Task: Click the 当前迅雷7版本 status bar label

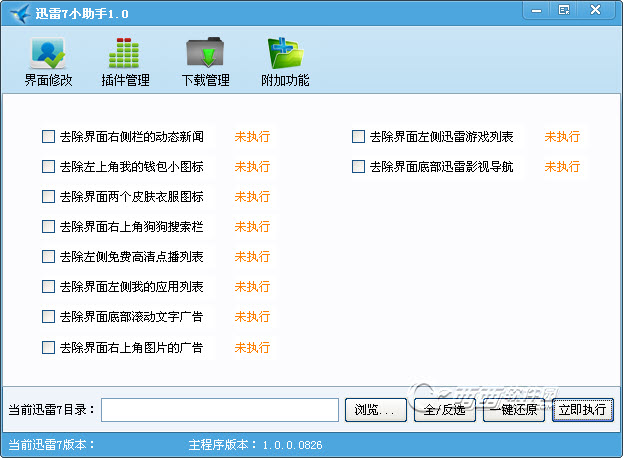Action: pos(52,444)
